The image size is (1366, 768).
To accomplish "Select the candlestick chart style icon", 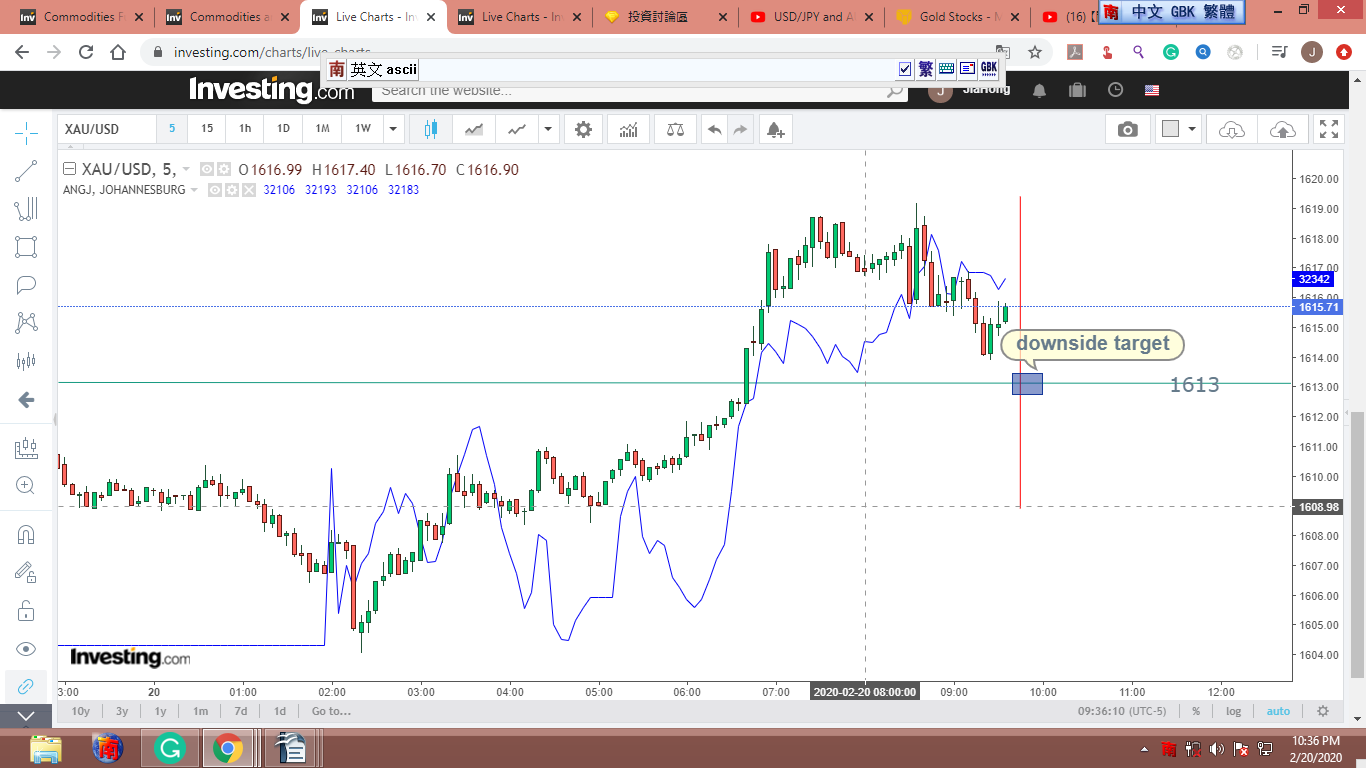I will pos(431,129).
